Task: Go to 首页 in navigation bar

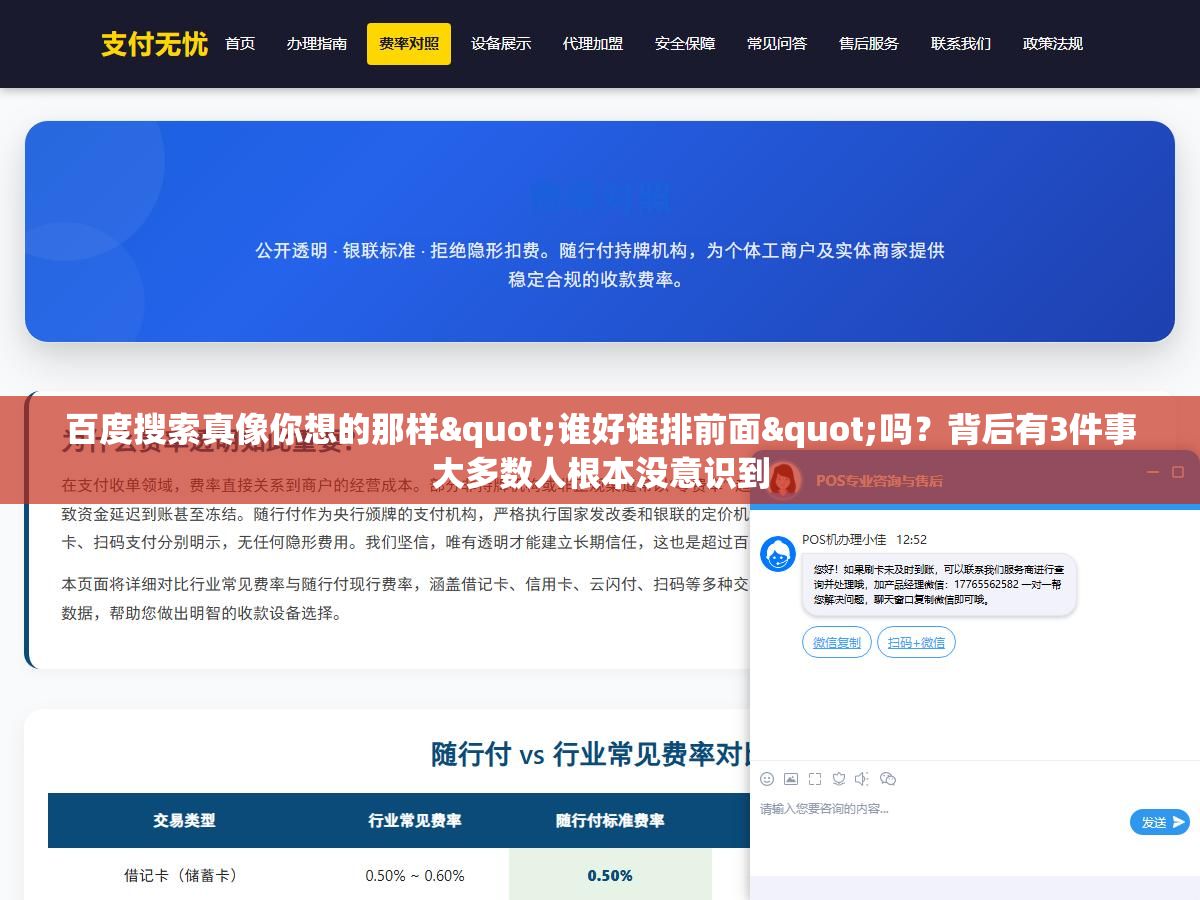Action: coord(240,44)
